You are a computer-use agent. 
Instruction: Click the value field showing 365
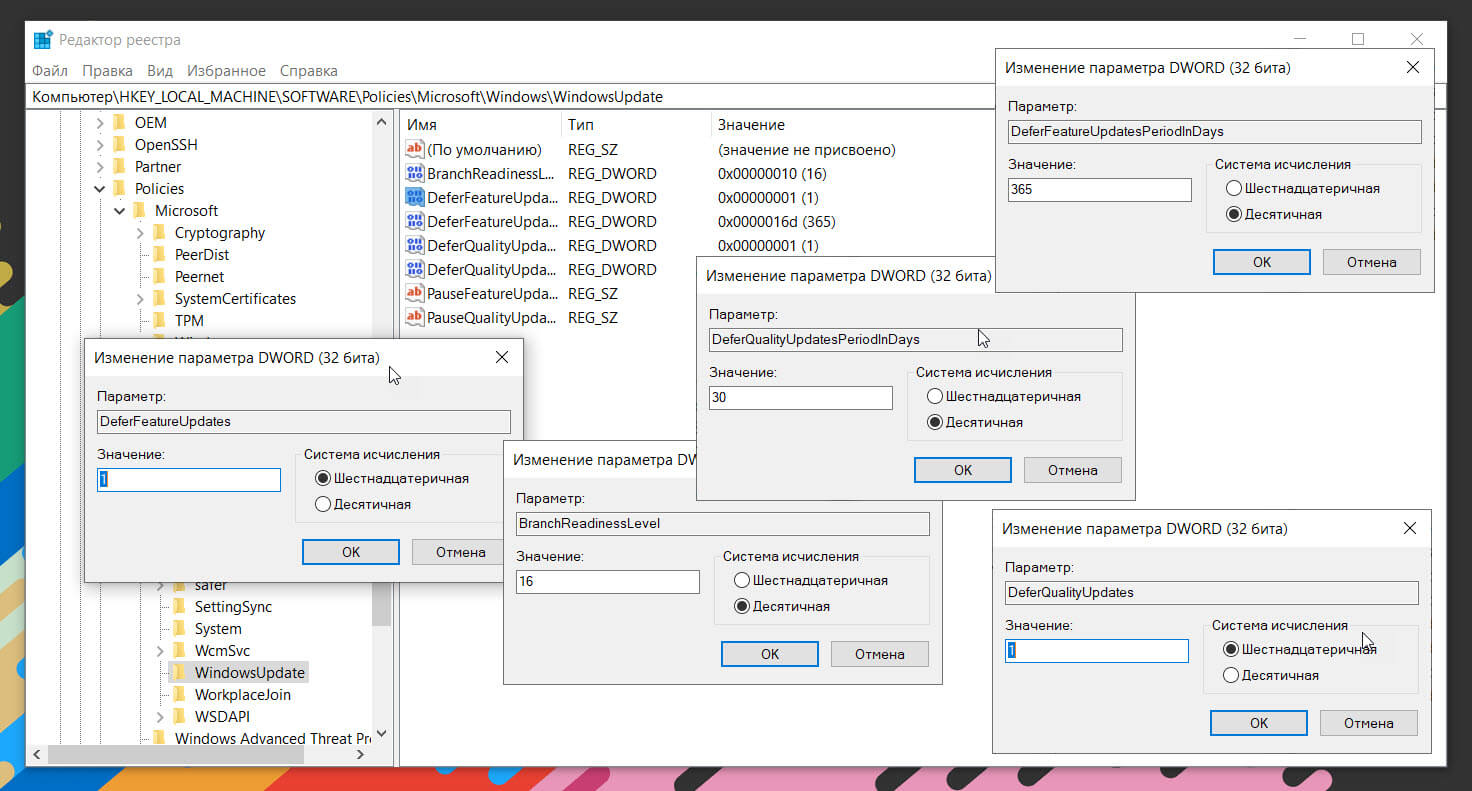click(1099, 190)
